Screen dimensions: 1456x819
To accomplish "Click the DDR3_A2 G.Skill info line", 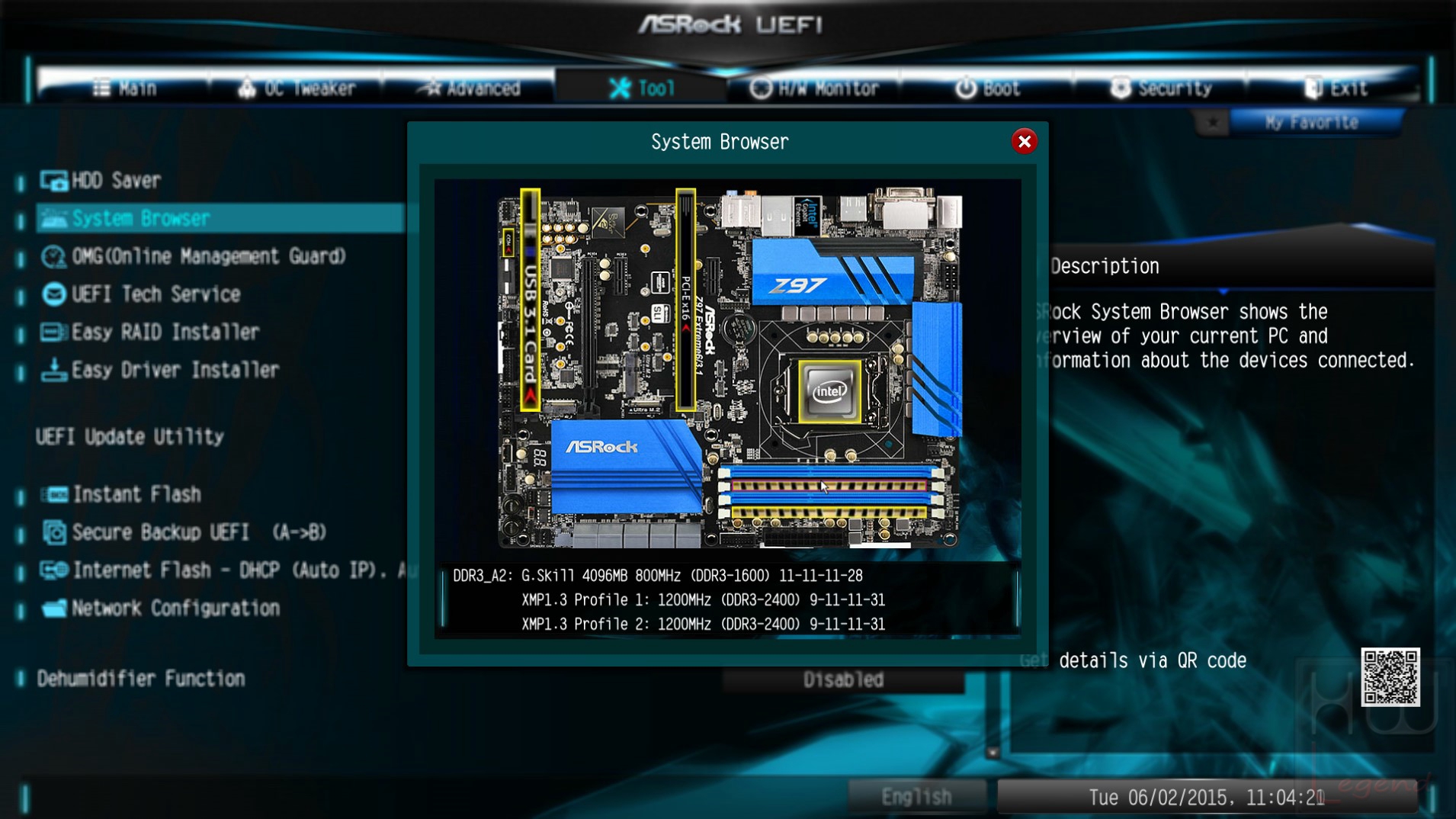I will coord(658,576).
